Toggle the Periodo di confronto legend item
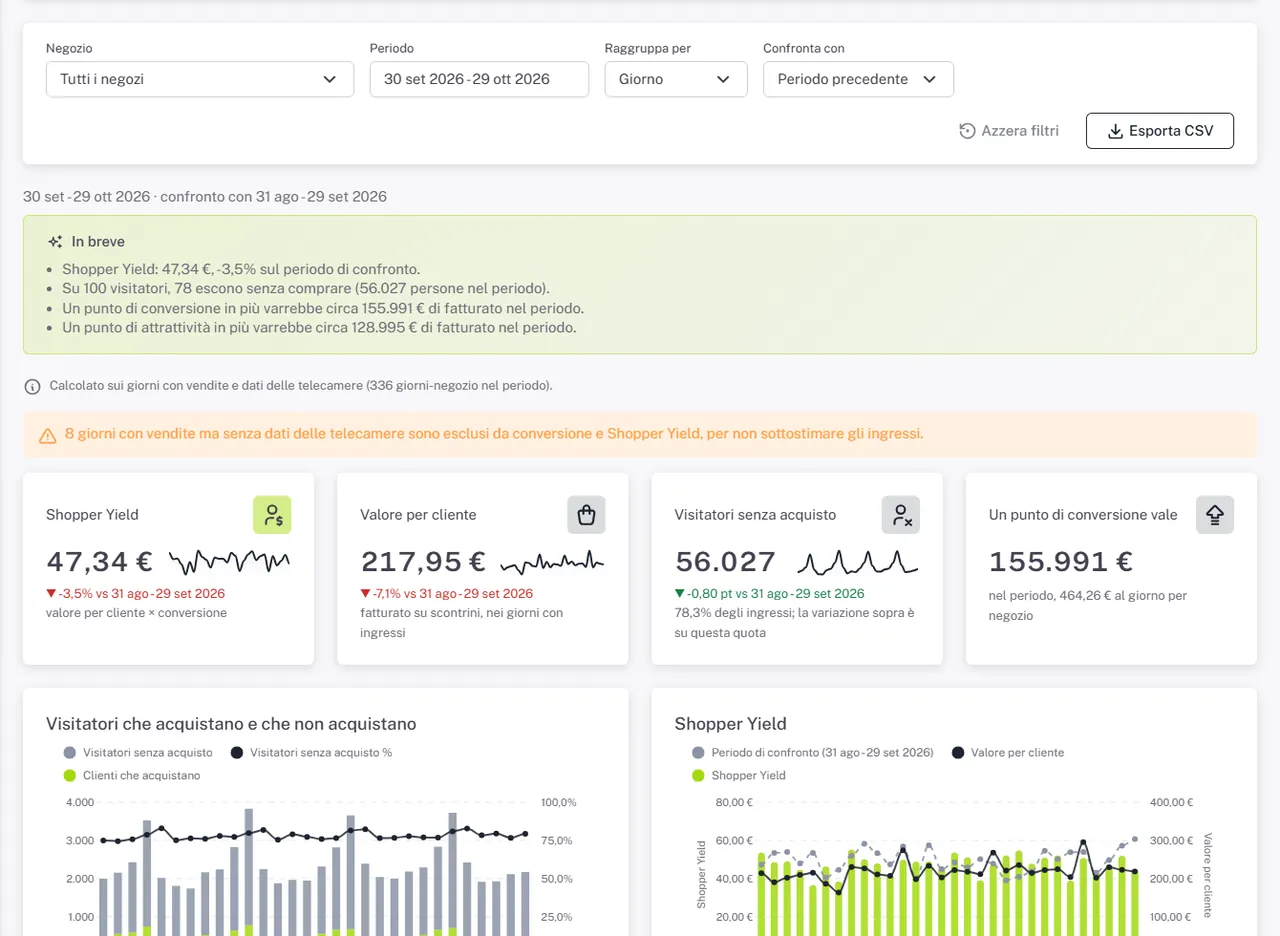The height and width of the screenshot is (936, 1280). tap(812, 752)
